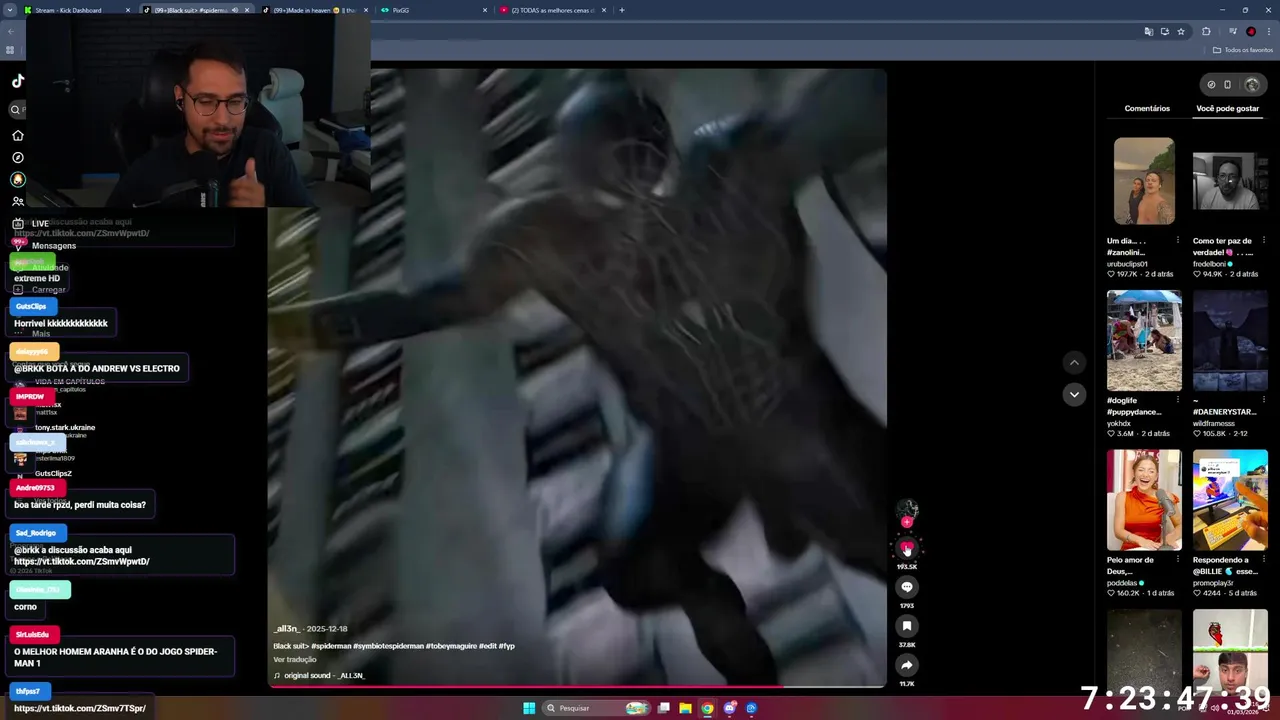Click the urubuclips01 author name

(x=1127, y=264)
